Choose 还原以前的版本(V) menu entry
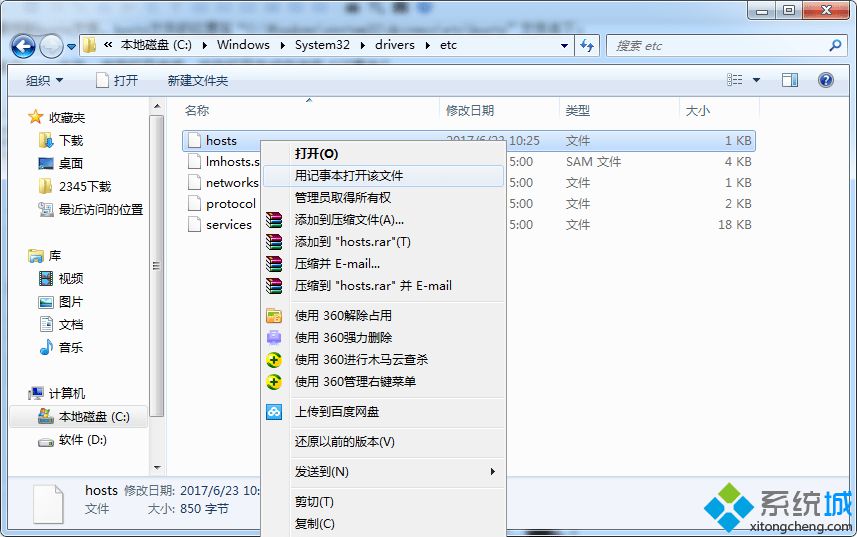Screen dimensions: 857x537 tap(383, 442)
